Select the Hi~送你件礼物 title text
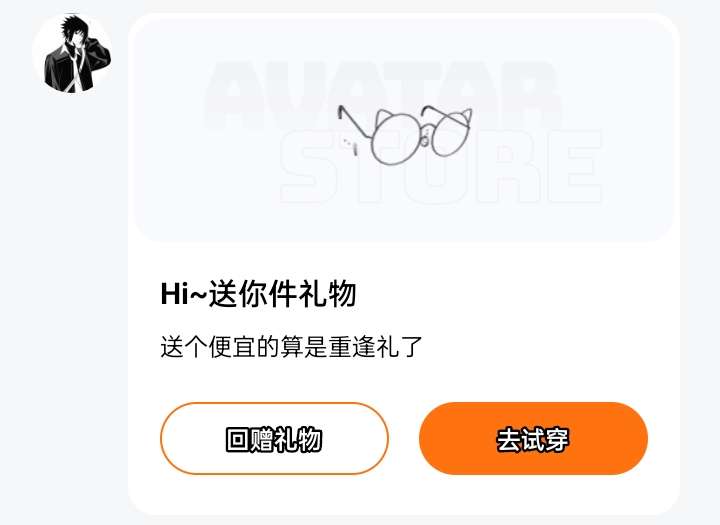The width and height of the screenshot is (720, 525). (x=259, y=294)
